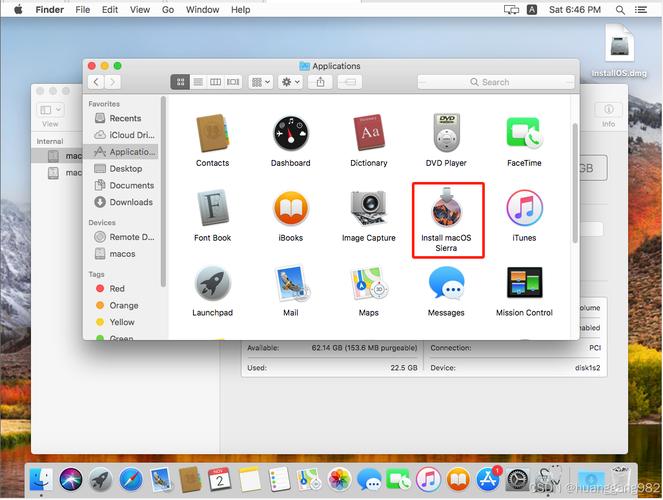The image size is (663, 500).
Task: Open the Maps app in Applications
Action: [369, 283]
